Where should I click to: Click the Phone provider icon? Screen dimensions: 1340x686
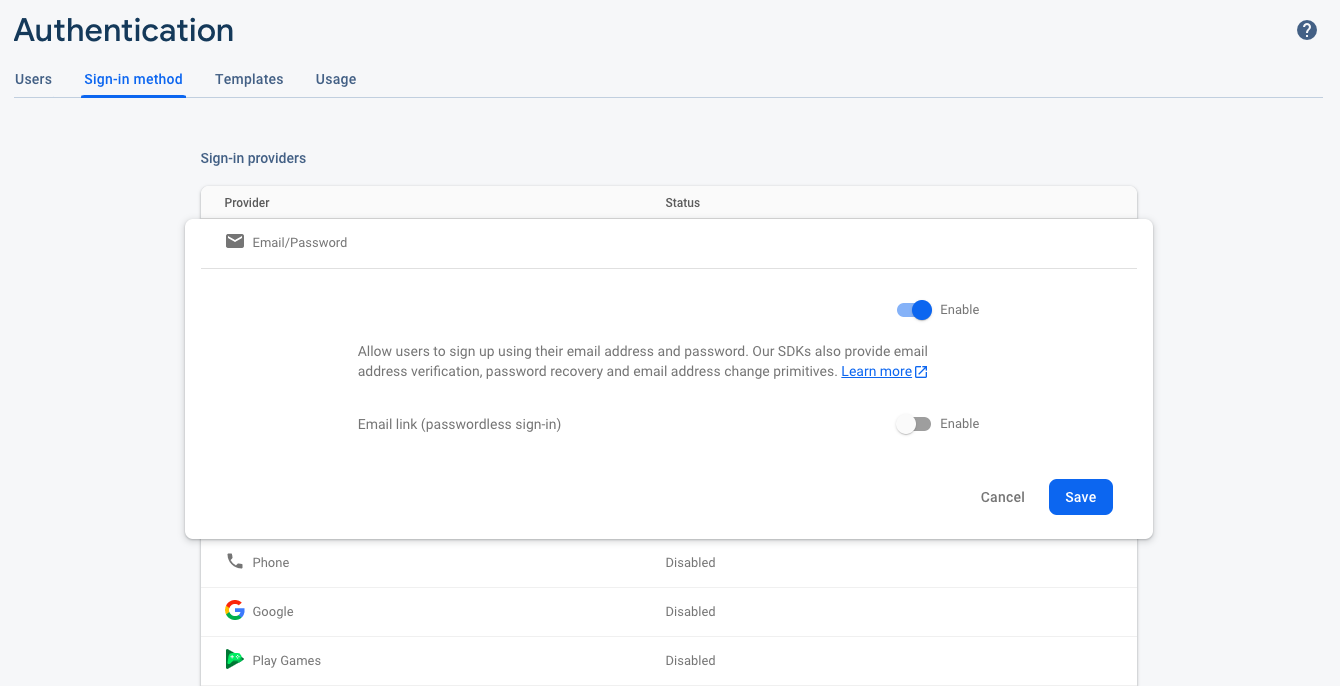tap(235, 561)
